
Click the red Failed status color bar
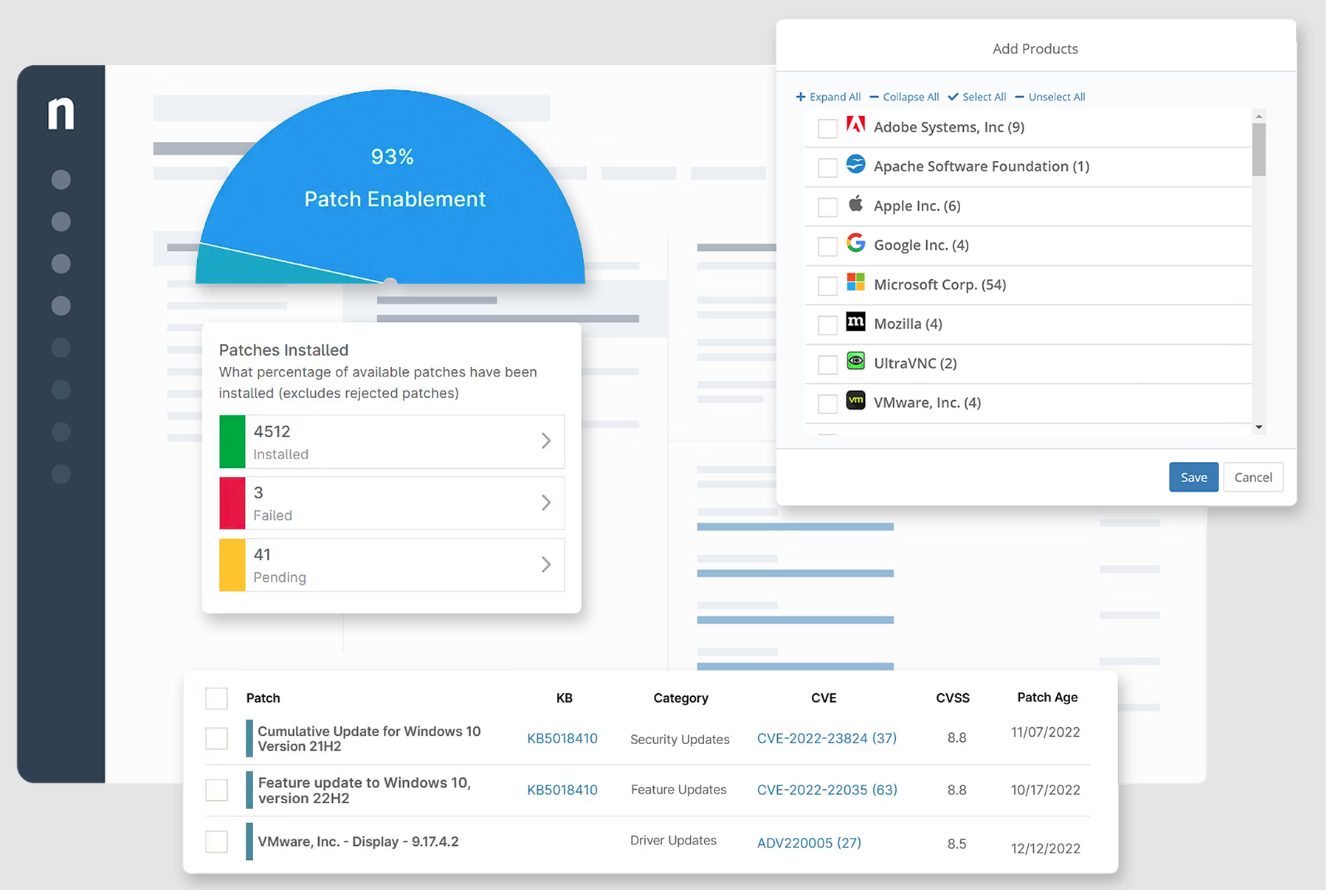click(232, 503)
